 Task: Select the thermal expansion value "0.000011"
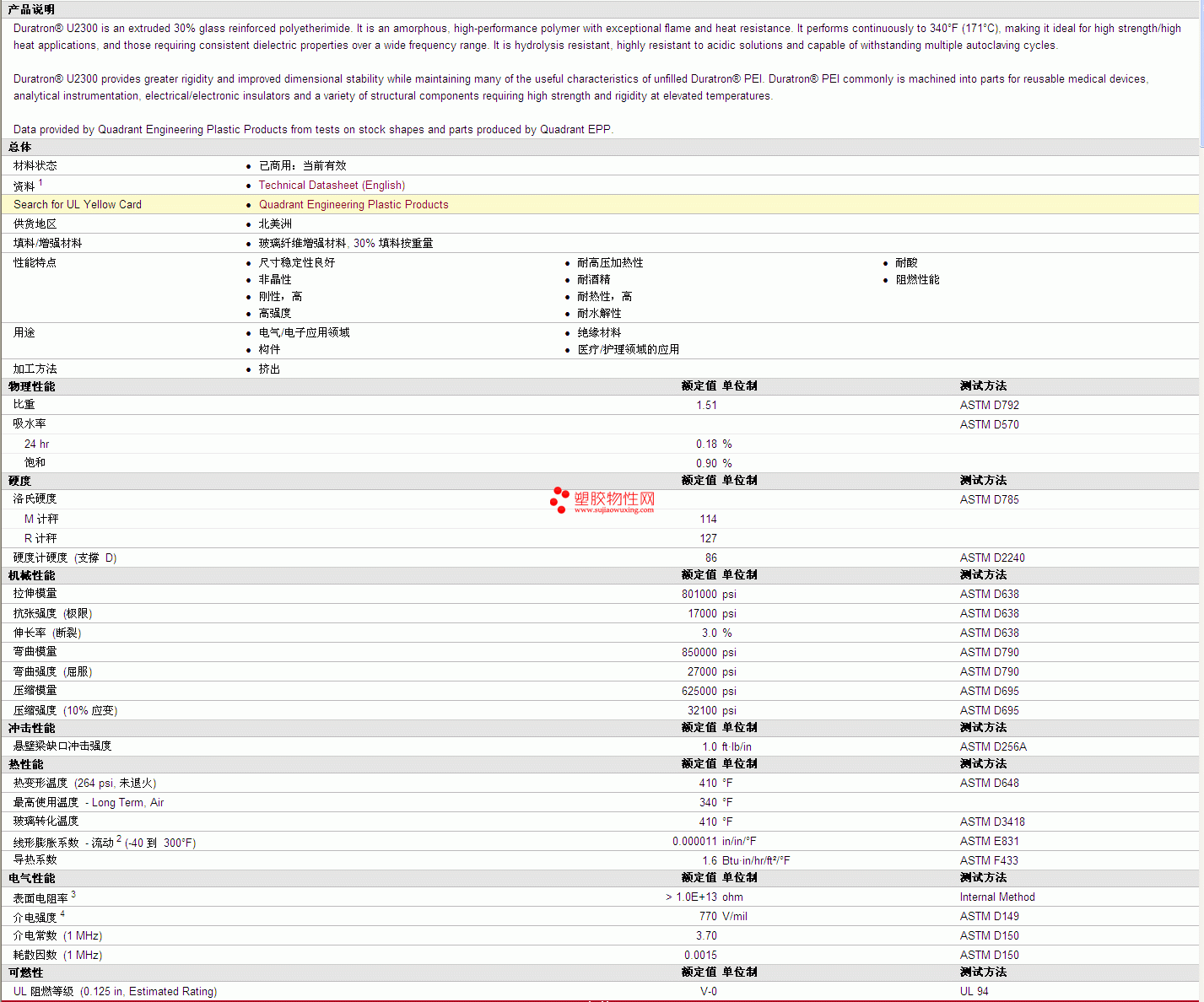(x=695, y=842)
